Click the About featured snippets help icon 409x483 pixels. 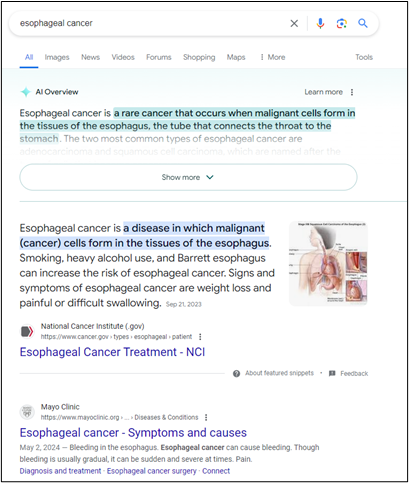coord(236,374)
